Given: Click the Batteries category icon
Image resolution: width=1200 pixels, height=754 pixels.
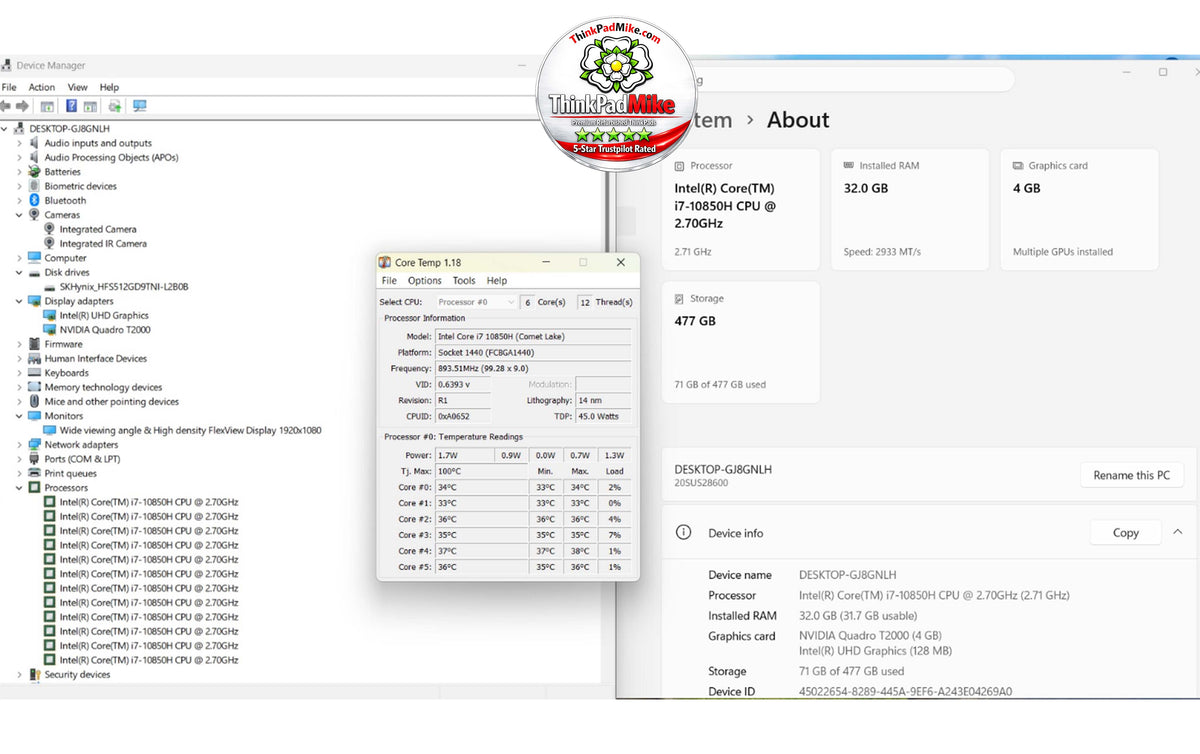Looking at the screenshot, I should pos(35,172).
